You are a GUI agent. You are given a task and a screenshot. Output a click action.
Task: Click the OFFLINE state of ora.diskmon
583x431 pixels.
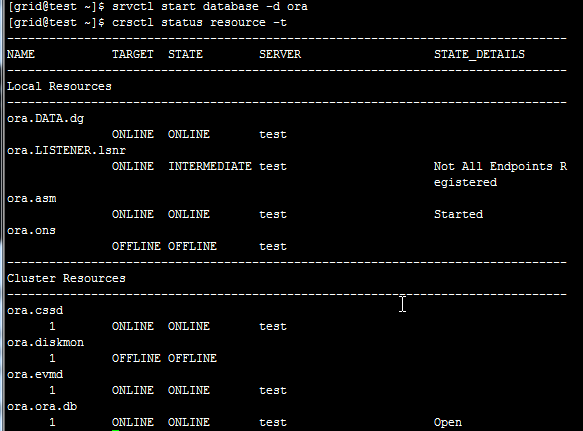click(192, 358)
